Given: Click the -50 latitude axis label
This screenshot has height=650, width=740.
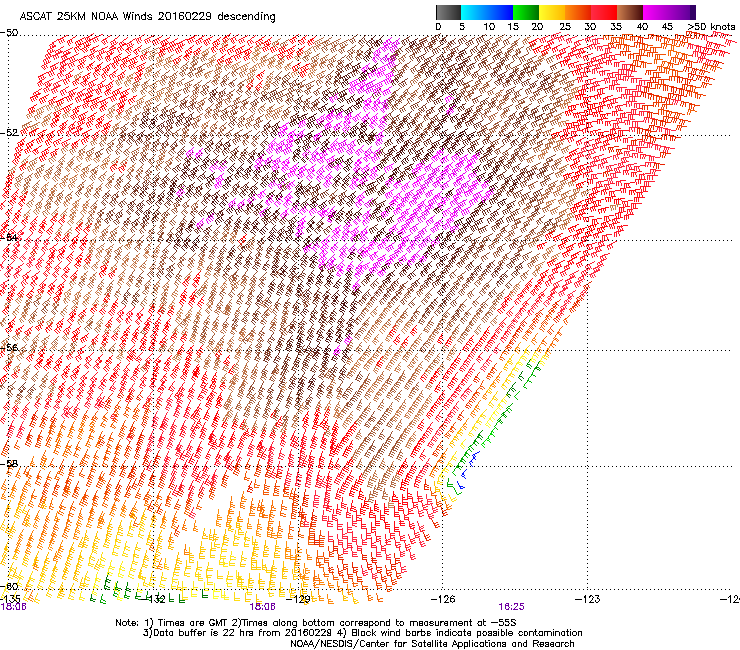Looking at the screenshot, I should pos(9,33).
